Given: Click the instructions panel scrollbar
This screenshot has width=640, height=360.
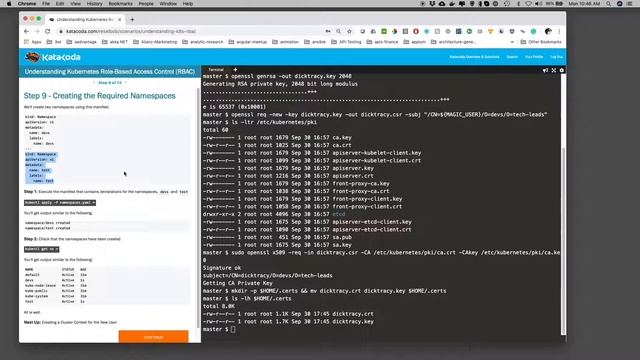Looking at the screenshot, I should (x=199, y=208).
